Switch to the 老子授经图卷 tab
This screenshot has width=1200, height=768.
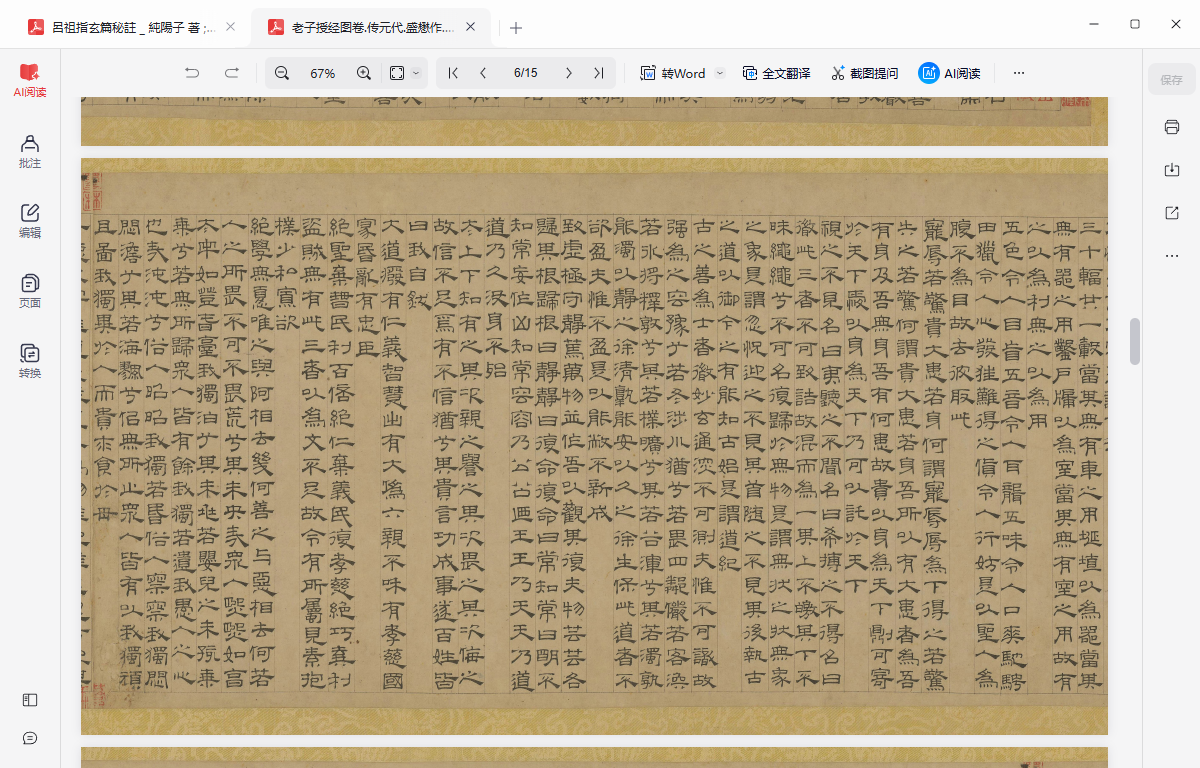361,28
